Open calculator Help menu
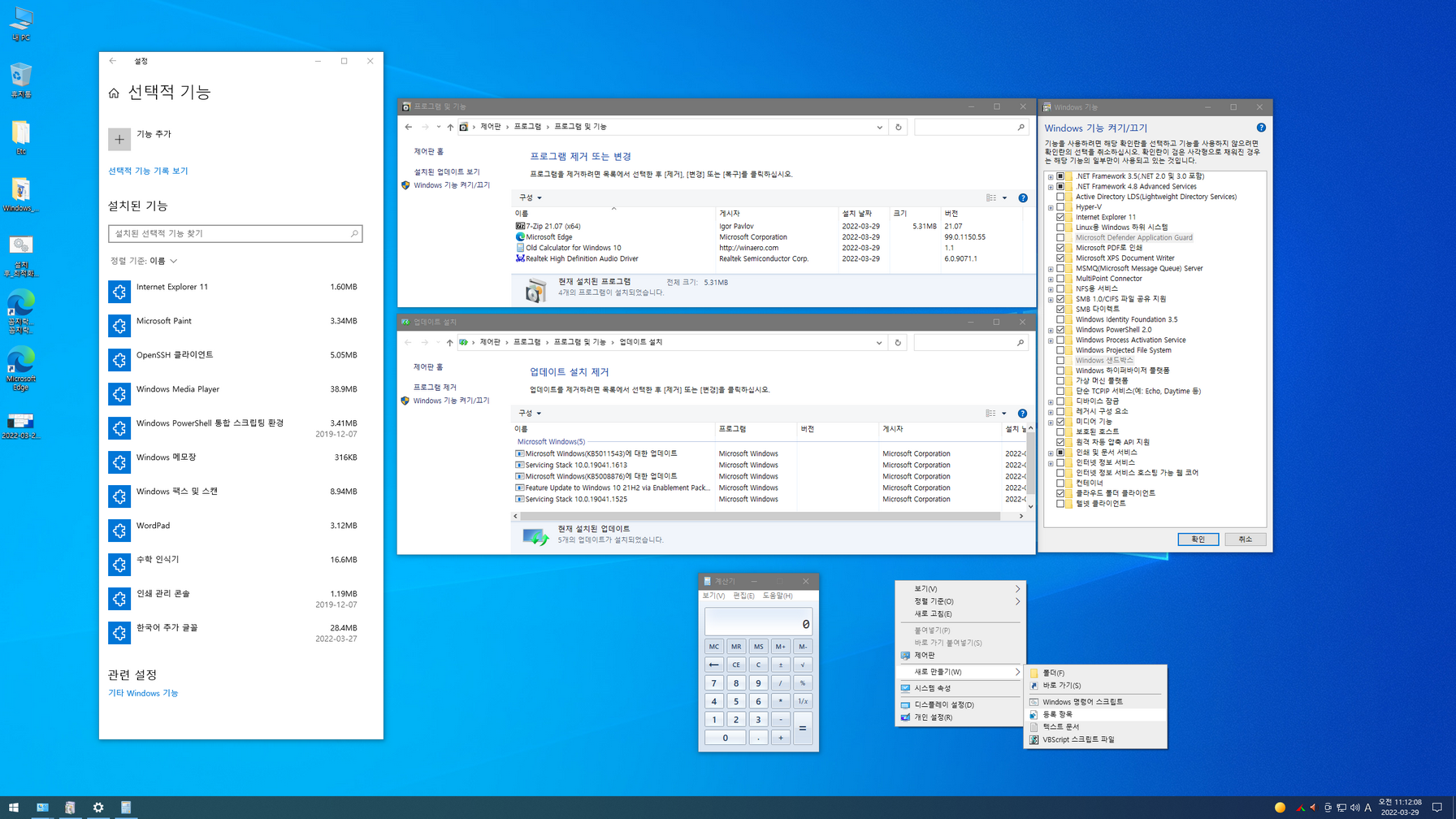 click(777, 596)
